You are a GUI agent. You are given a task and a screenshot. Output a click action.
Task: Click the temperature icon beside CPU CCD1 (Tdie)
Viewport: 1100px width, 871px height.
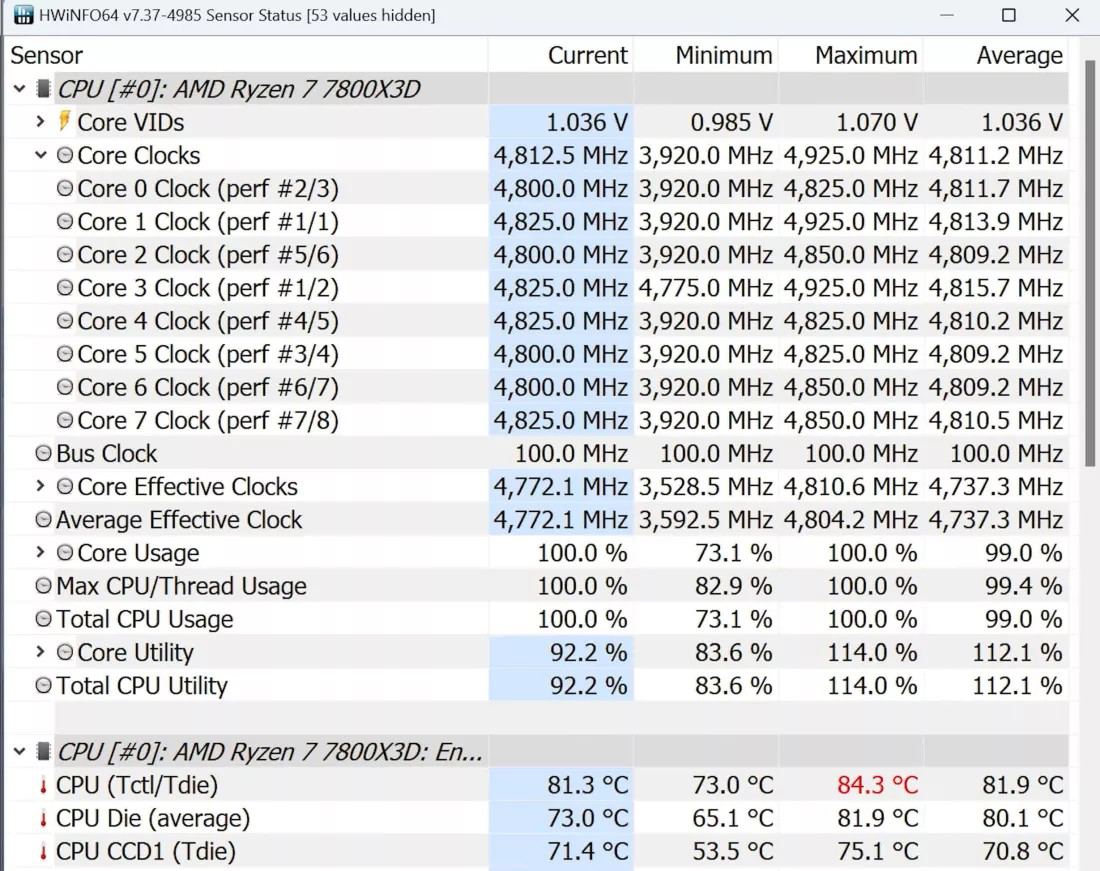41,851
